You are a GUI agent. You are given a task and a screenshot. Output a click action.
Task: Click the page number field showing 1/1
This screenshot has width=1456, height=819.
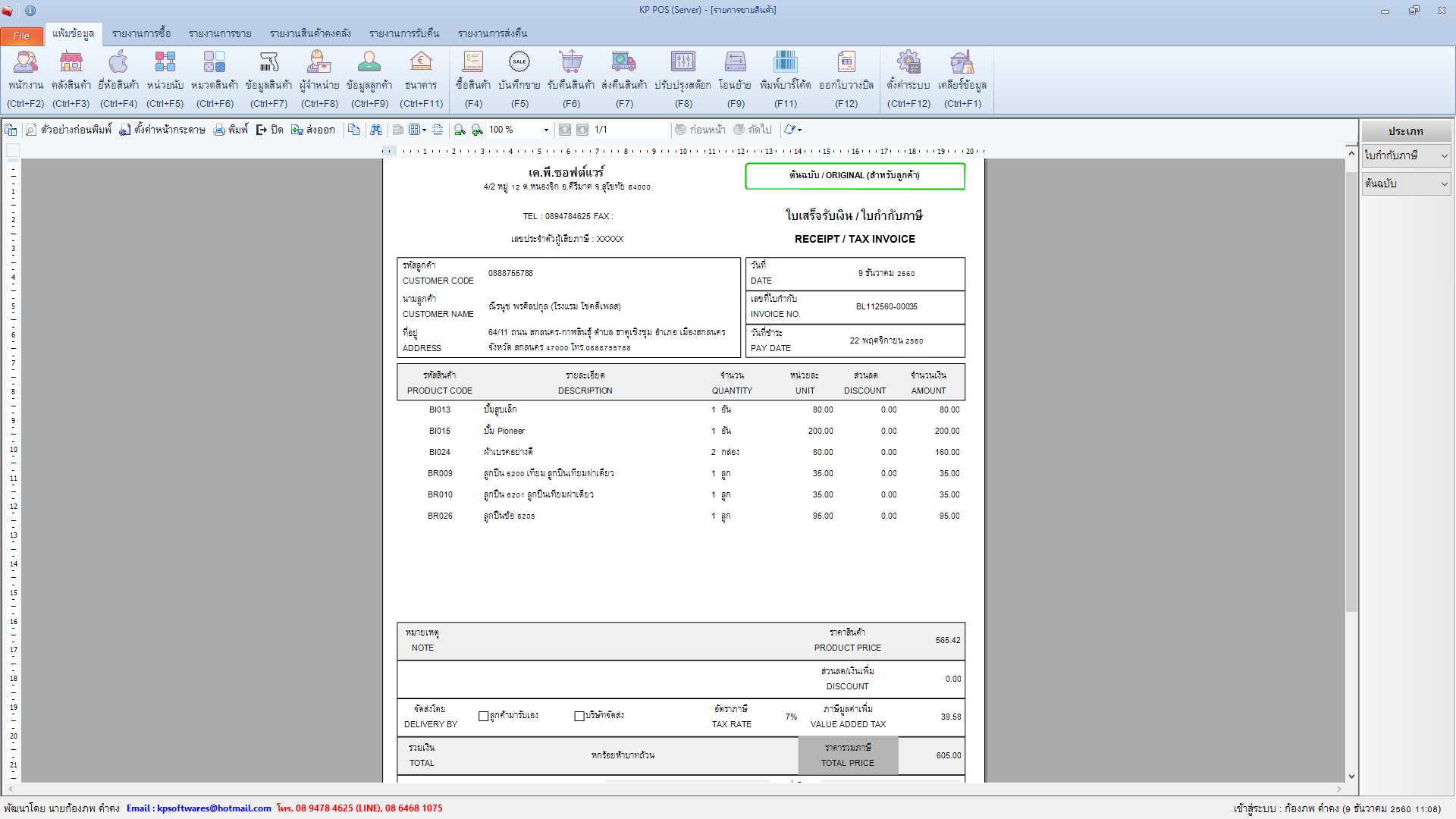[x=629, y=130]
